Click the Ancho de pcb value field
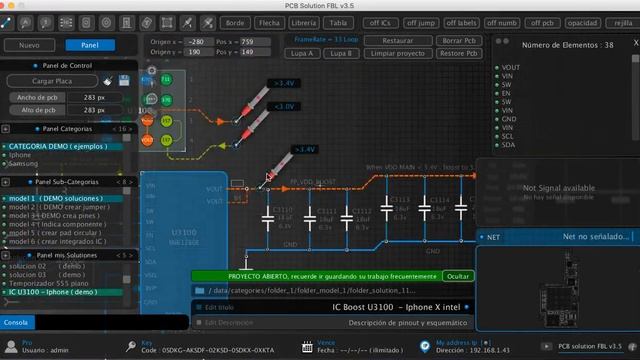Image resolution: width=640 pixels, height=360 pixels. point(94,97)
